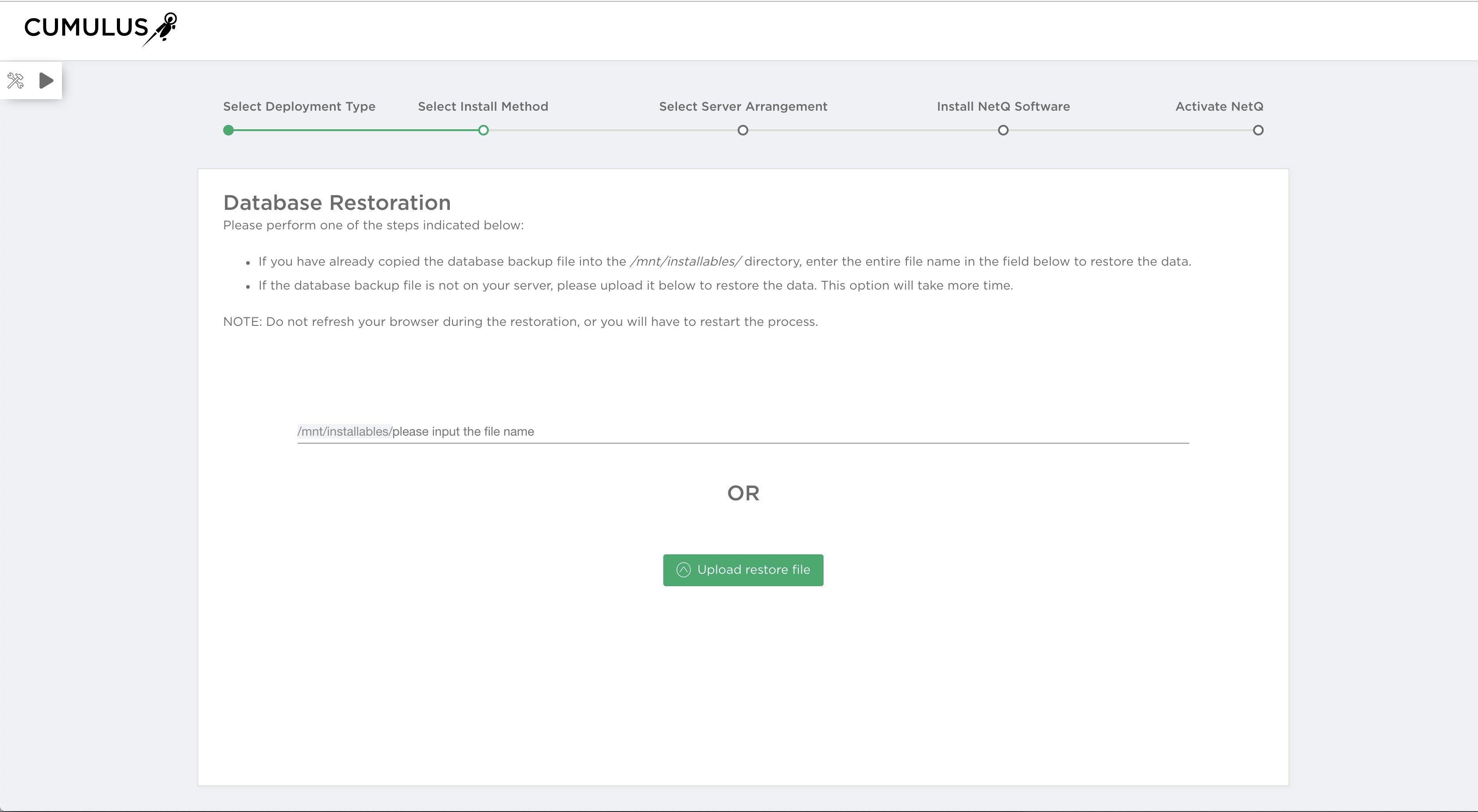Go to Select Deployment Type step label

(299, 106)
